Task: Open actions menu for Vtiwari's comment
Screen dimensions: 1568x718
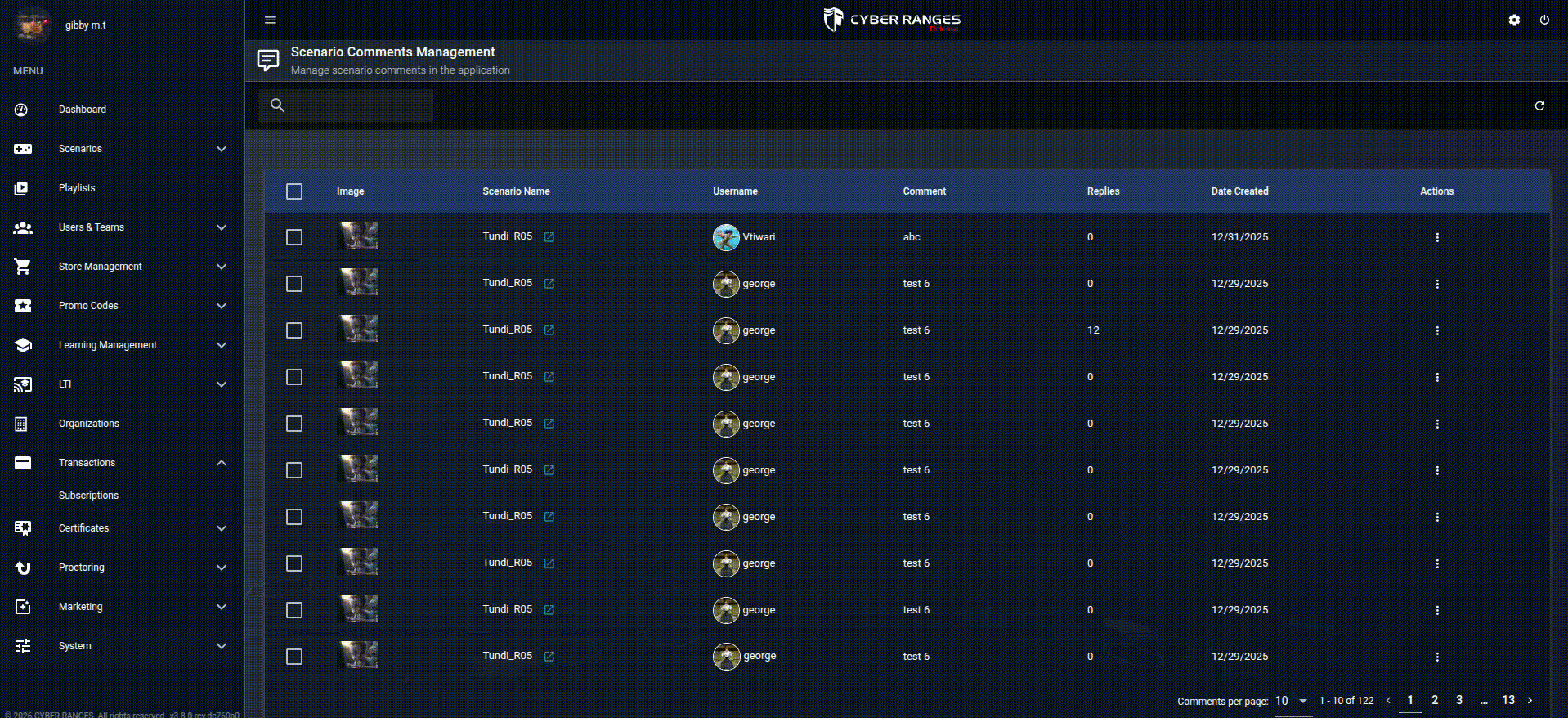Action: point(1436,237)
